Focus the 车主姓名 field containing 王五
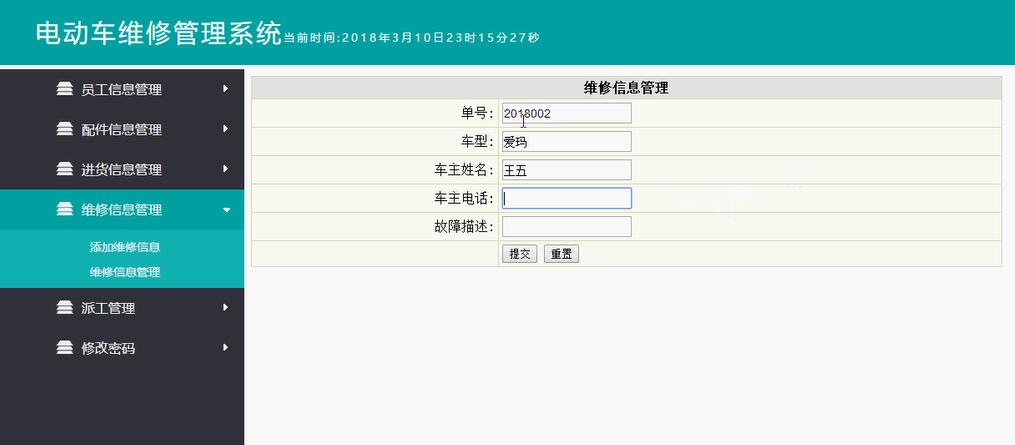This screenshot has width=1015, height=445. click(x=566, y=170)
